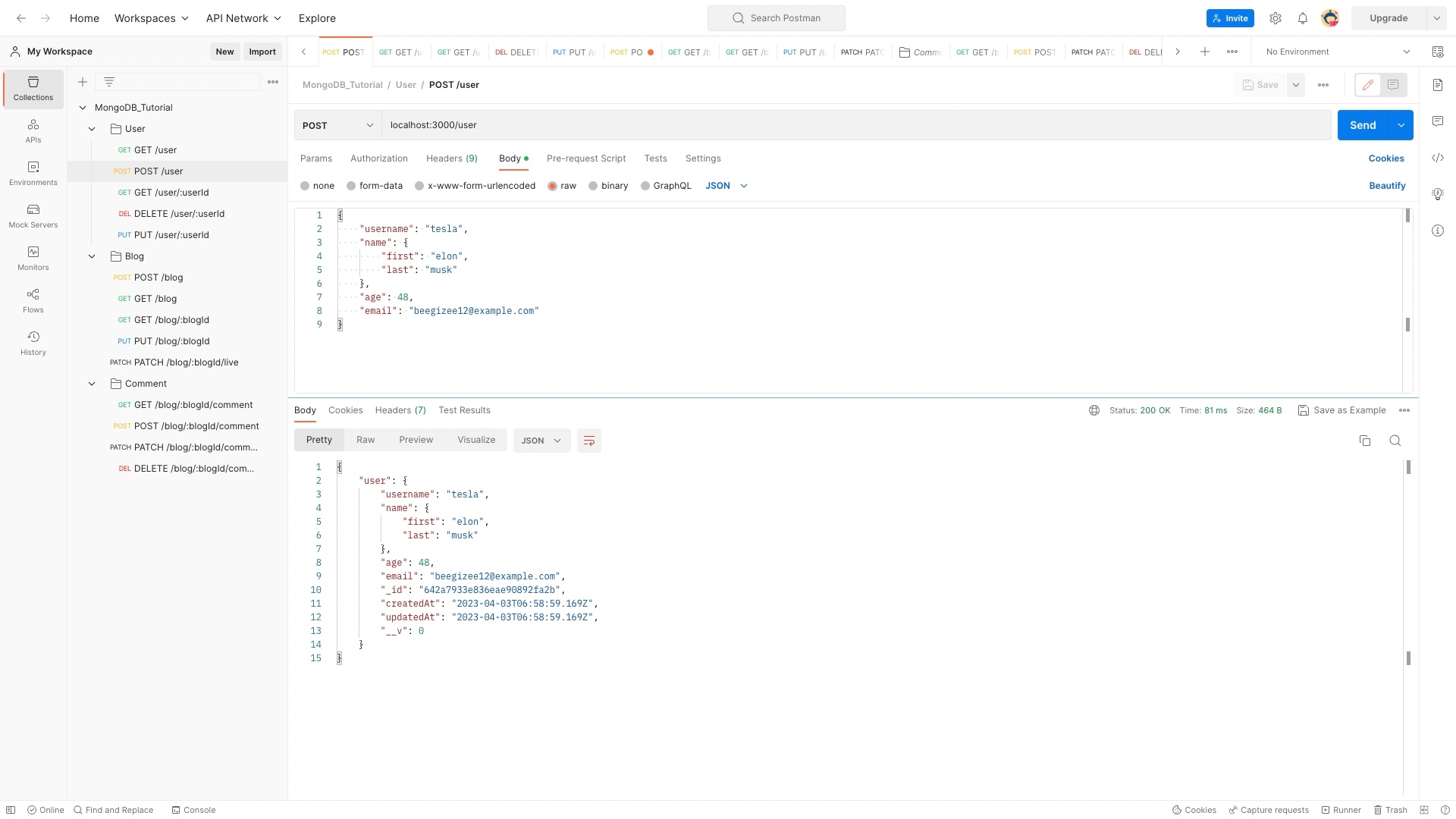The image size is (1456, 819).
Task: Open the JSON body format dropdown
Action: click(726, 186)
